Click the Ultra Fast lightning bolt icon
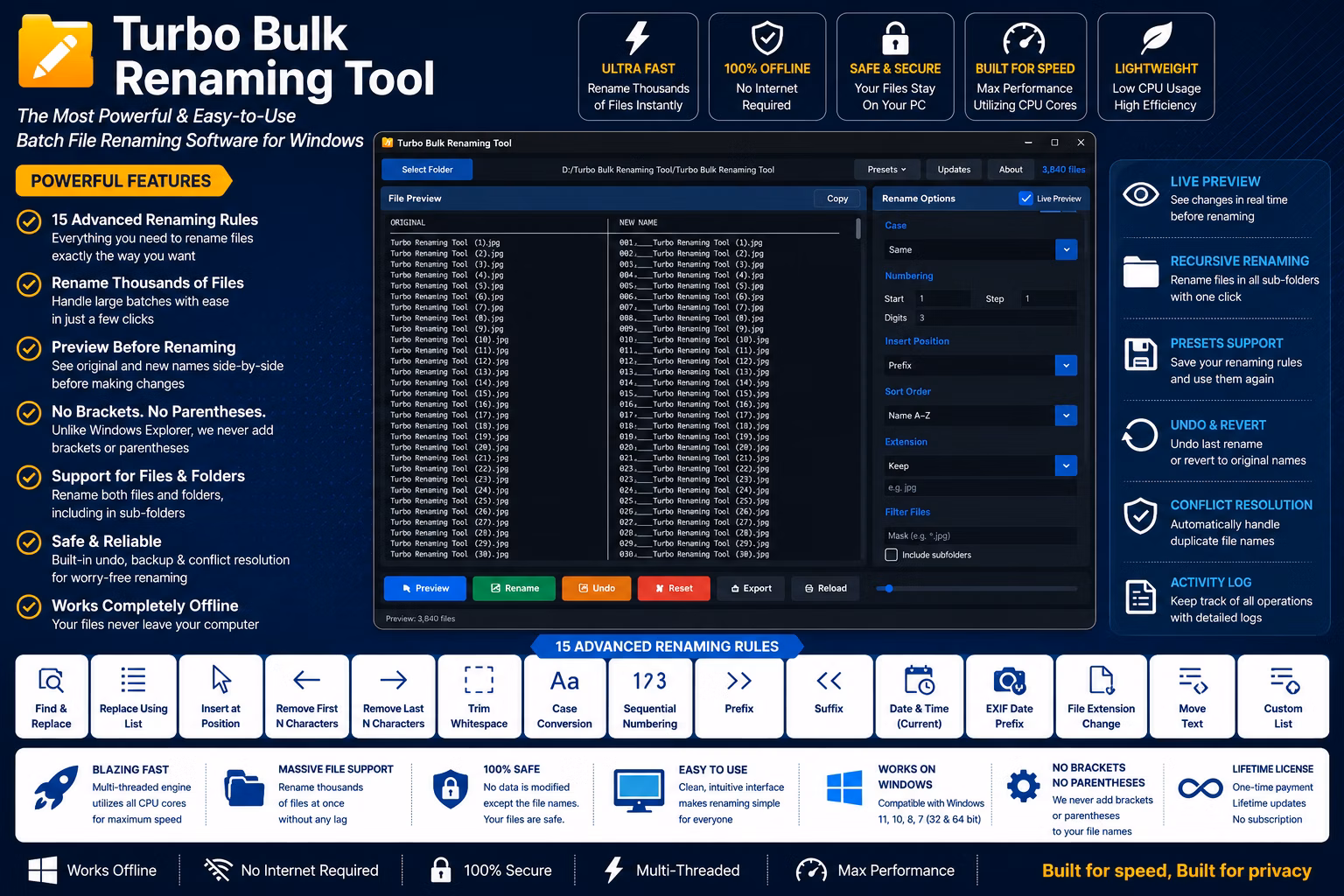This screenshot has width=1344, height=896. coord(637,38)
